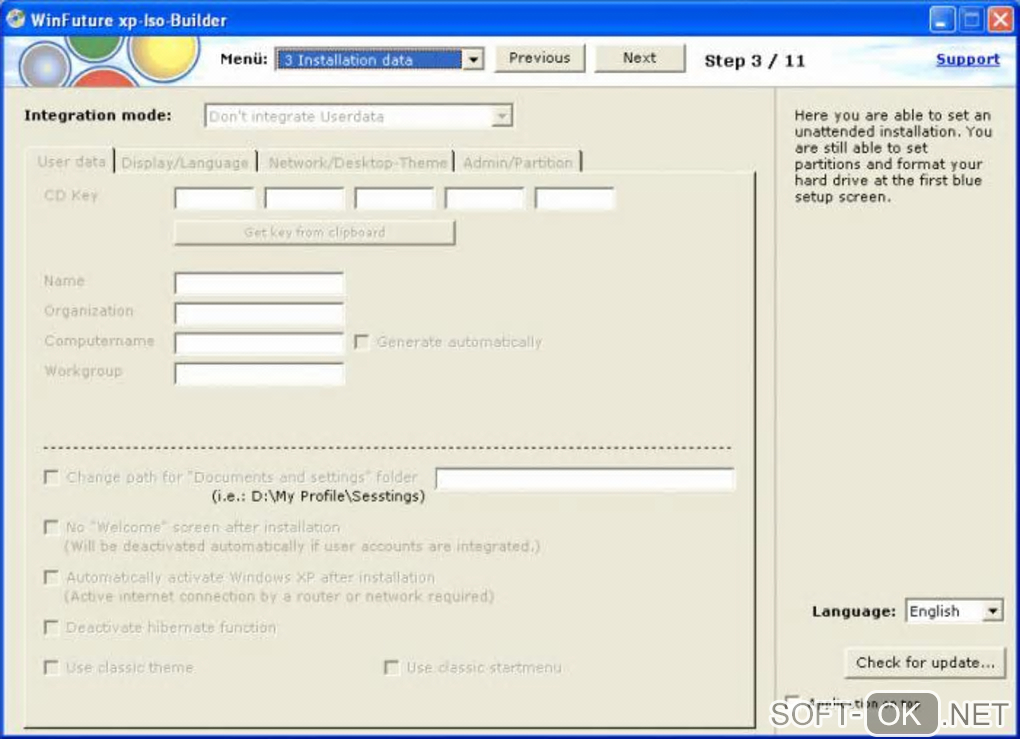
Task: Switch to the User data tab
Action: coord(71,161)
